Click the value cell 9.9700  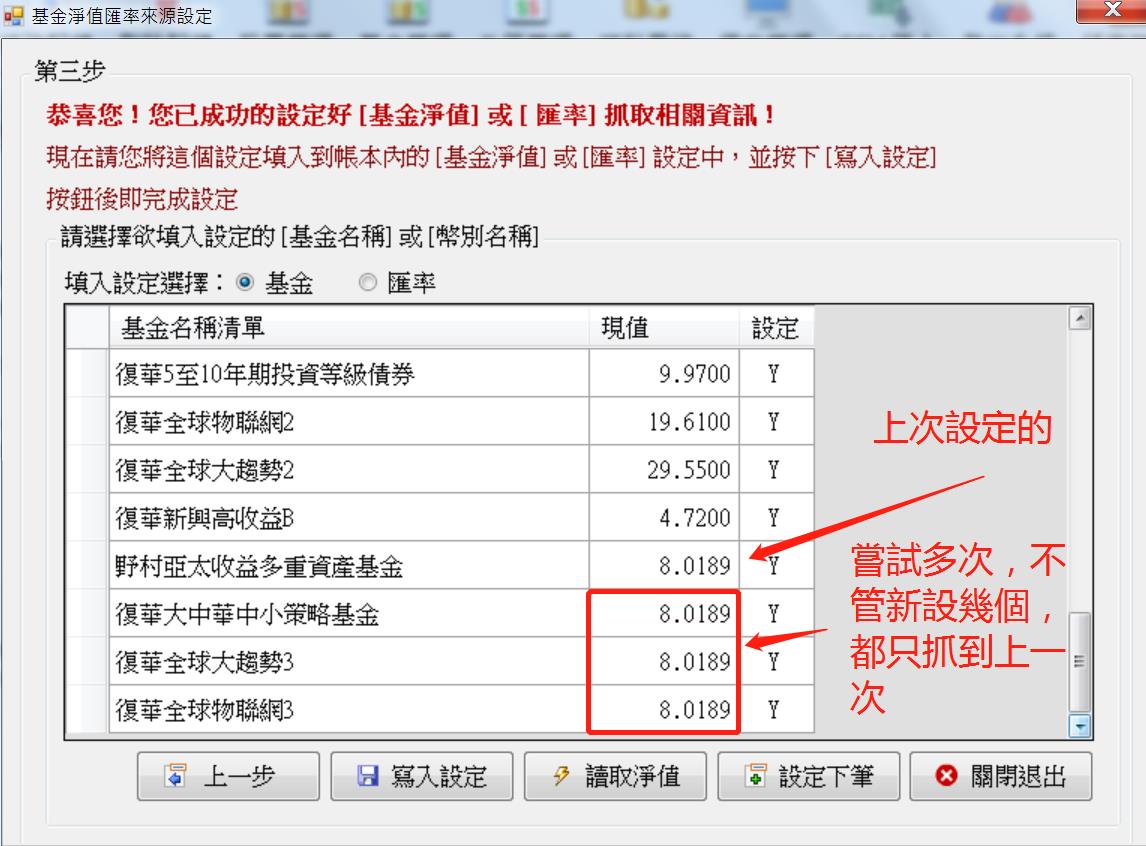pyautogui.click(x=664, y=373)
